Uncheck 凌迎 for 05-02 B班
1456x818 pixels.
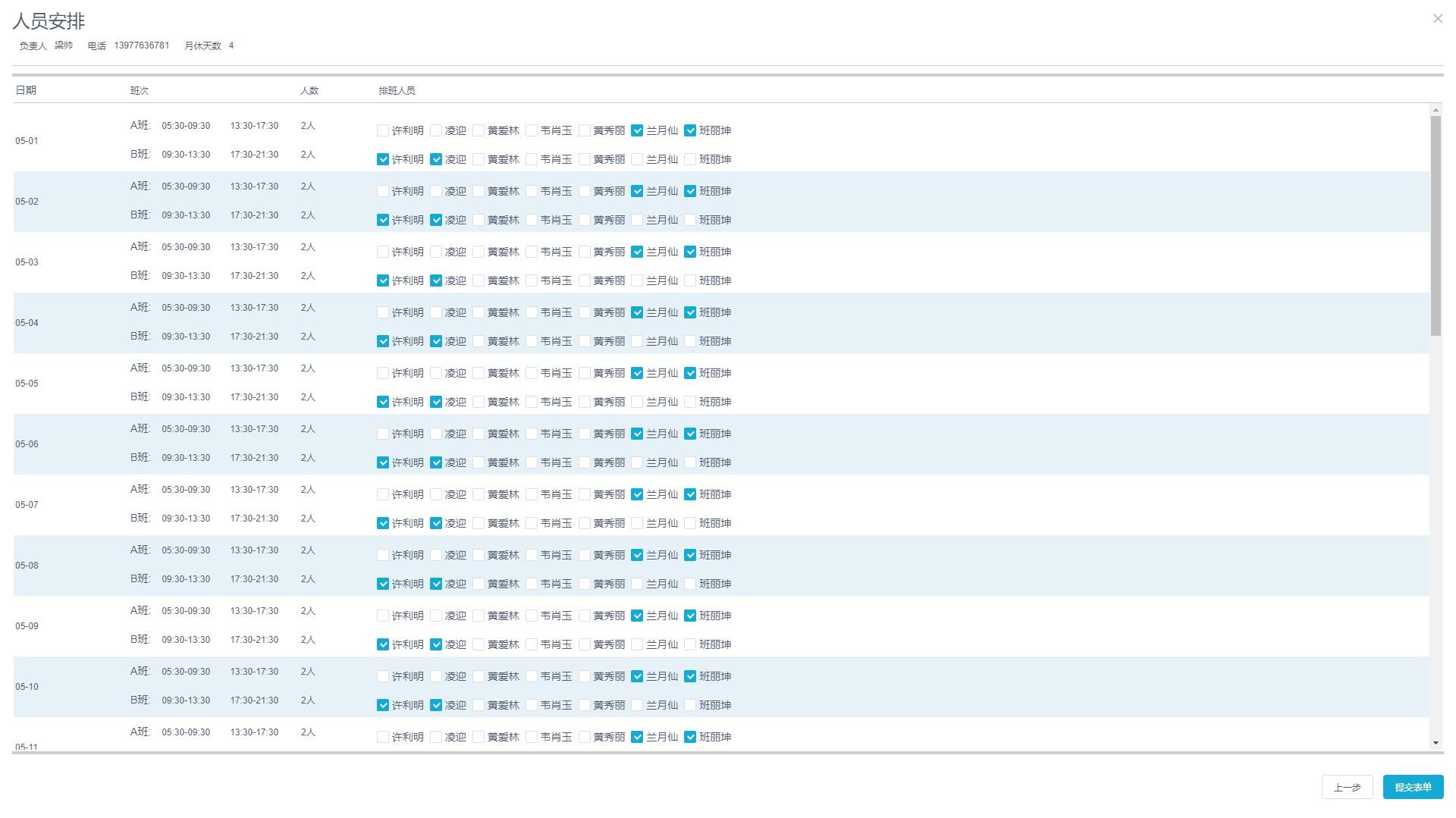(x=436, y=220)
